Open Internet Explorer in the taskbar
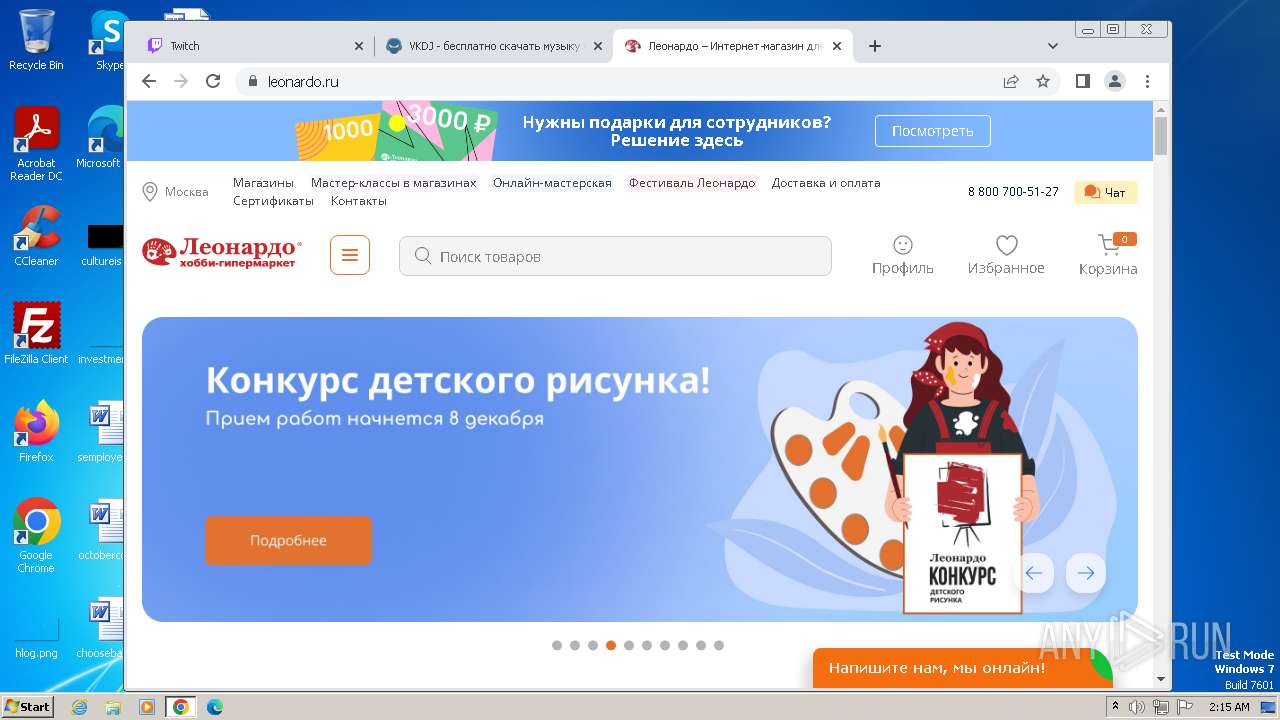1280x720 pixels. click(80, 707)
